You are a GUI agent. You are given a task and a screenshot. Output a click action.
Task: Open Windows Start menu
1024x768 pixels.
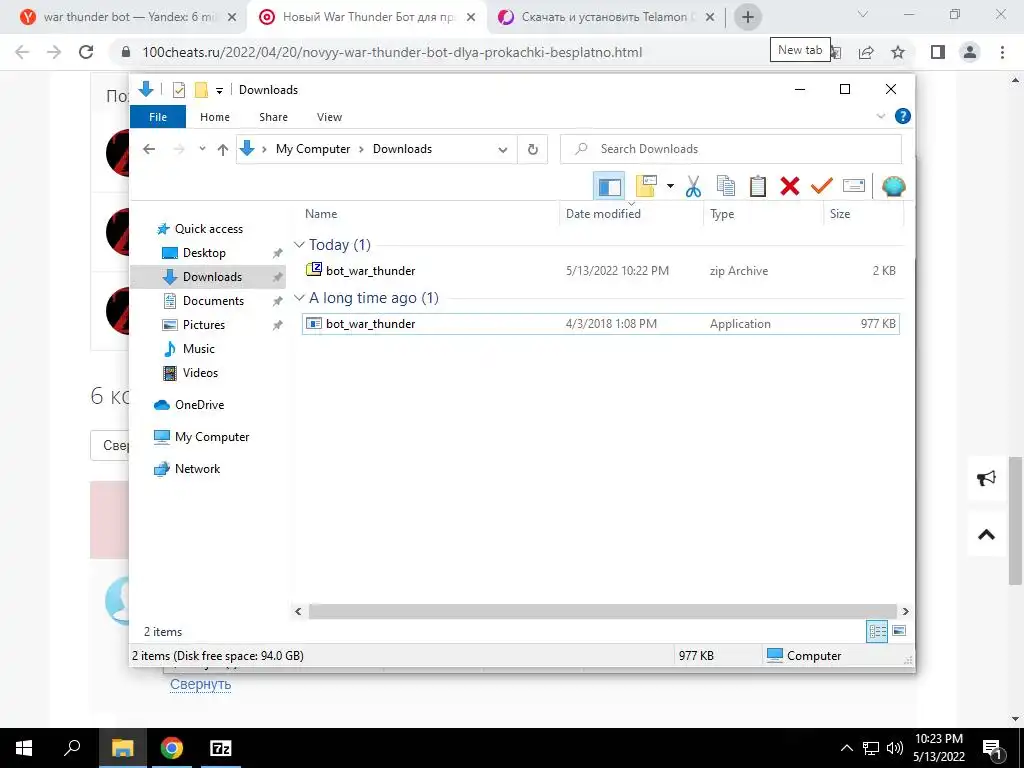(x=24, y=748)
